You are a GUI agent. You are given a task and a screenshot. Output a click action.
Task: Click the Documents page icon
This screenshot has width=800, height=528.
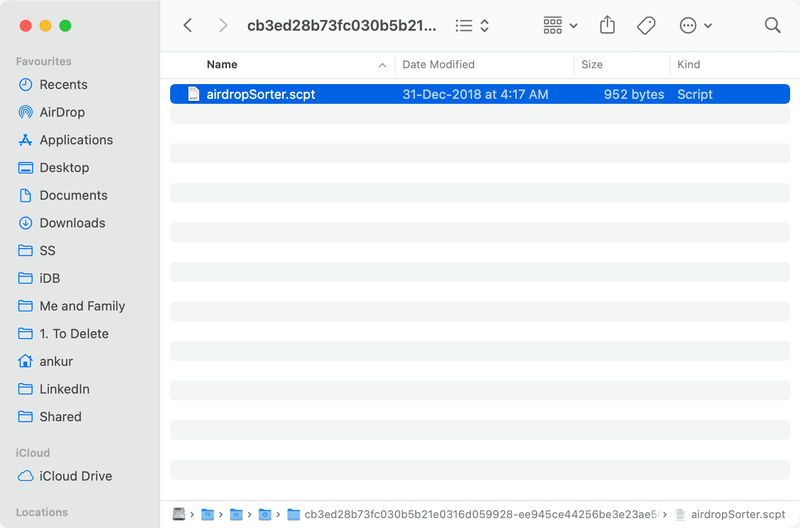(x=26, y=195)
